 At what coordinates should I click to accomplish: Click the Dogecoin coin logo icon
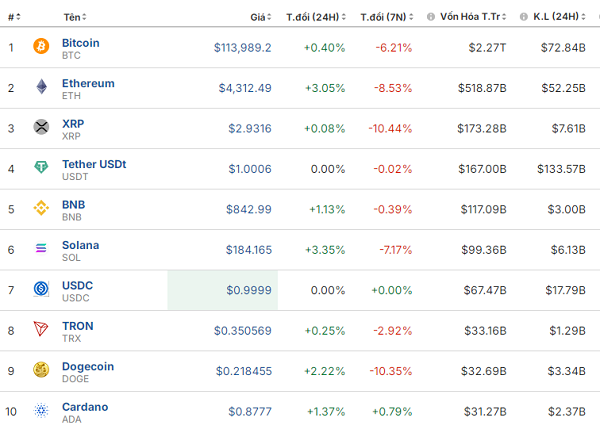[41, 370]
